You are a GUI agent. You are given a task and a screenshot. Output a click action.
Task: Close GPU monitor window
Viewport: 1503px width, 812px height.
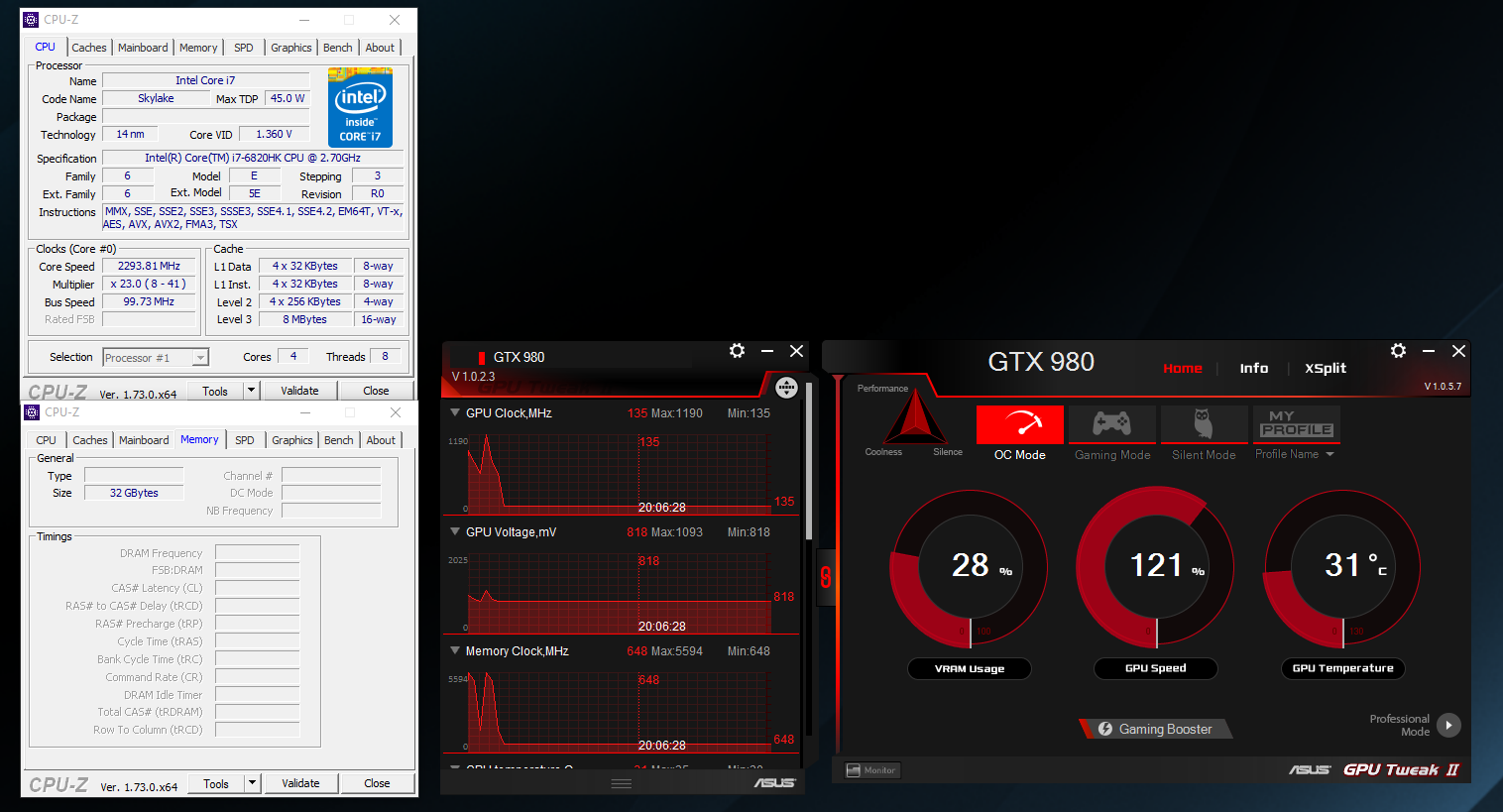pos(796,351)
